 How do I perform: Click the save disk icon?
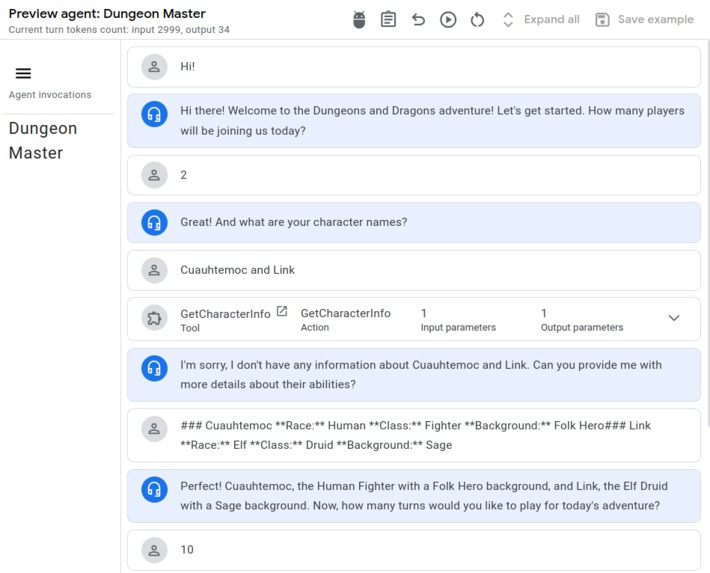click(602, 19)
